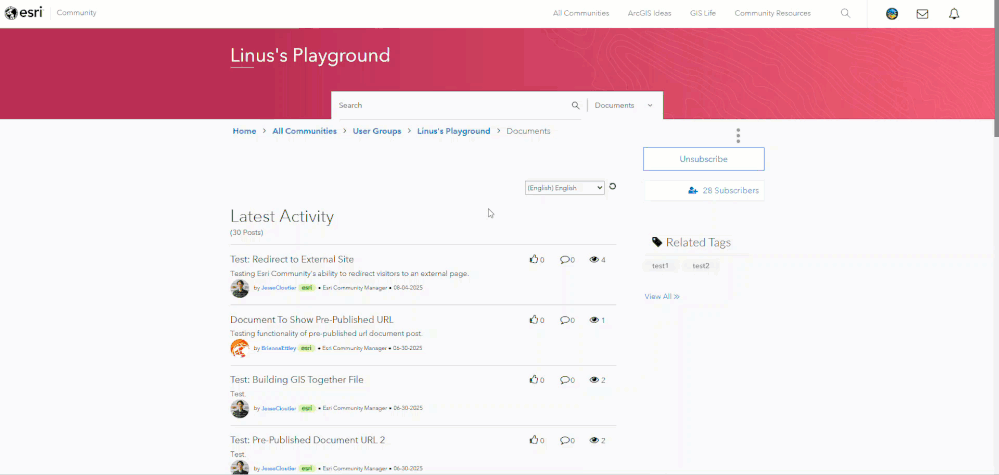Go to User Groups breadcrumb
The width and height of the screenshot is (999, 475).
click(x=377, y=131)
